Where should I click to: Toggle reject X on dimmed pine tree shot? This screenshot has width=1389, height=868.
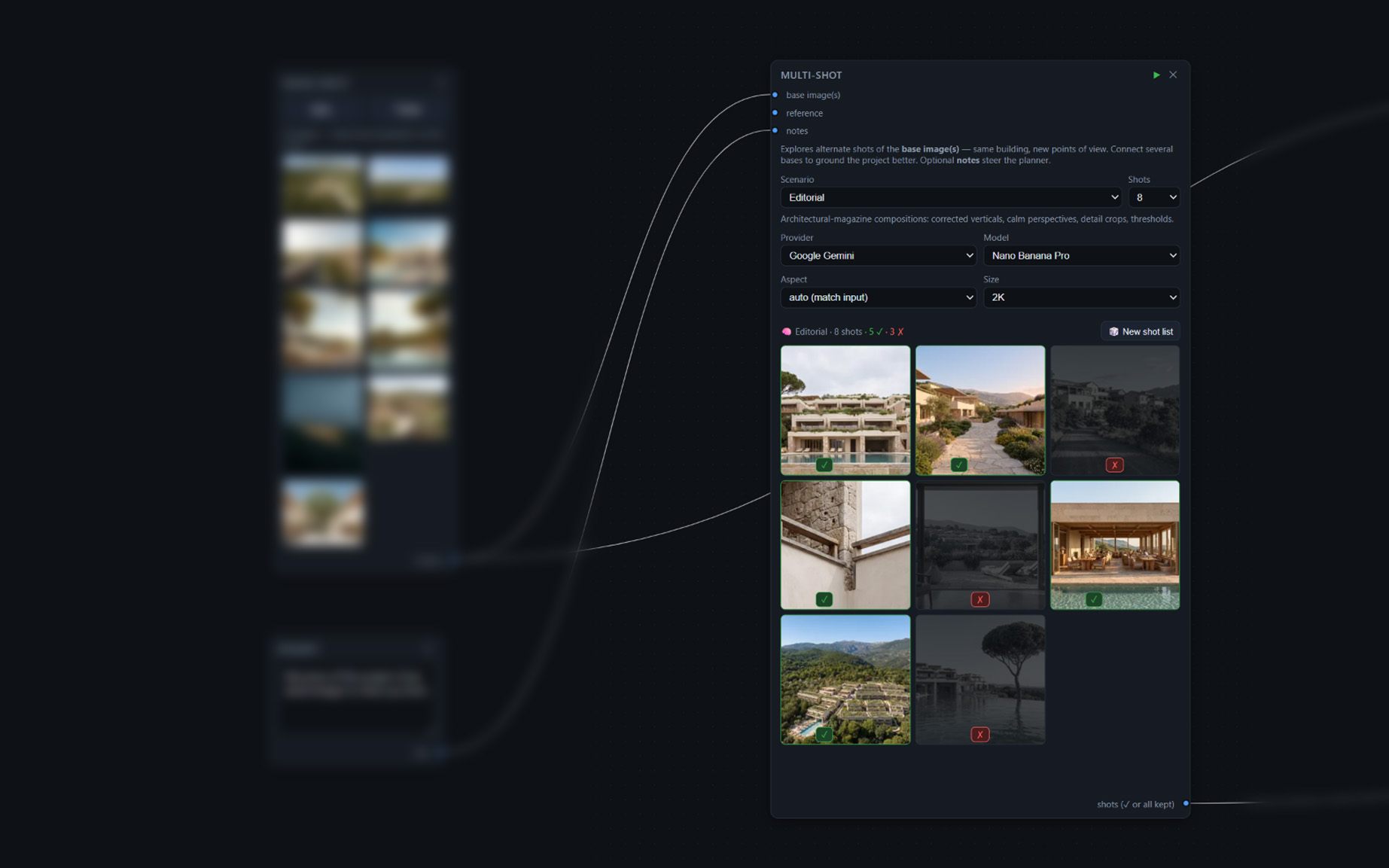point(980,734)
